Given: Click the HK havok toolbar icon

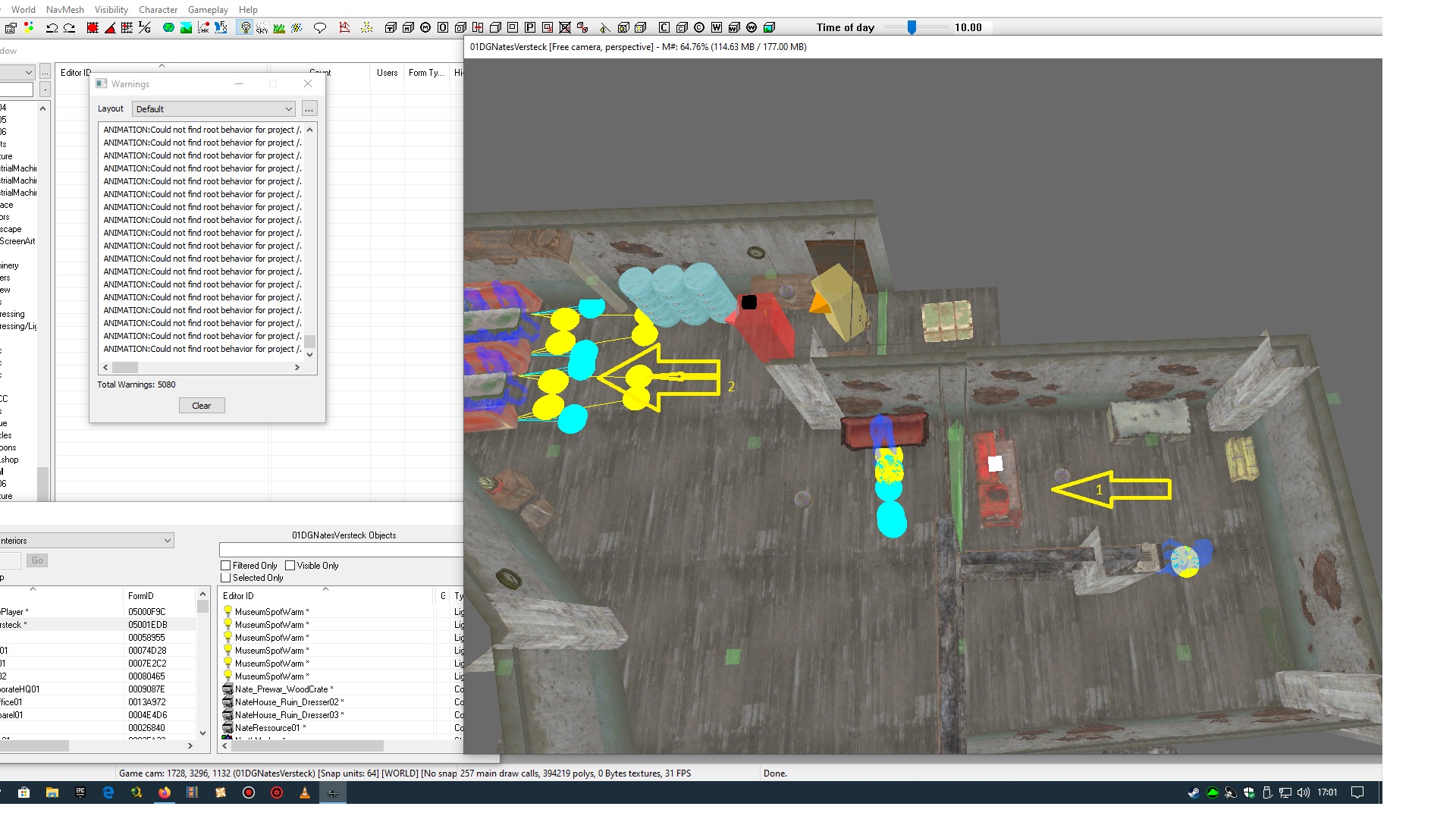Looking at the screenshot, I should (203, 28).
